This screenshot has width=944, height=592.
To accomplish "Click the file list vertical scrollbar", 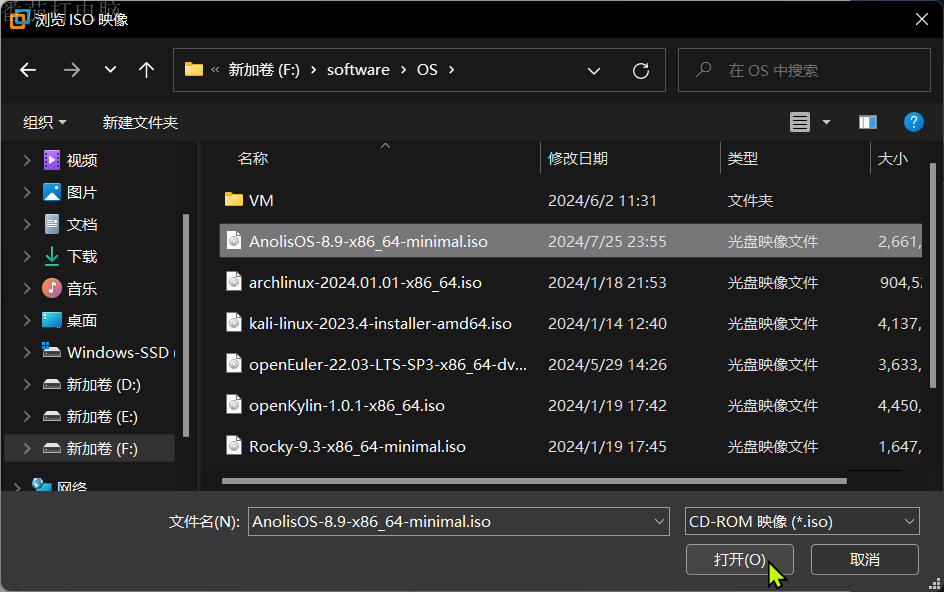I will point(933,275).
